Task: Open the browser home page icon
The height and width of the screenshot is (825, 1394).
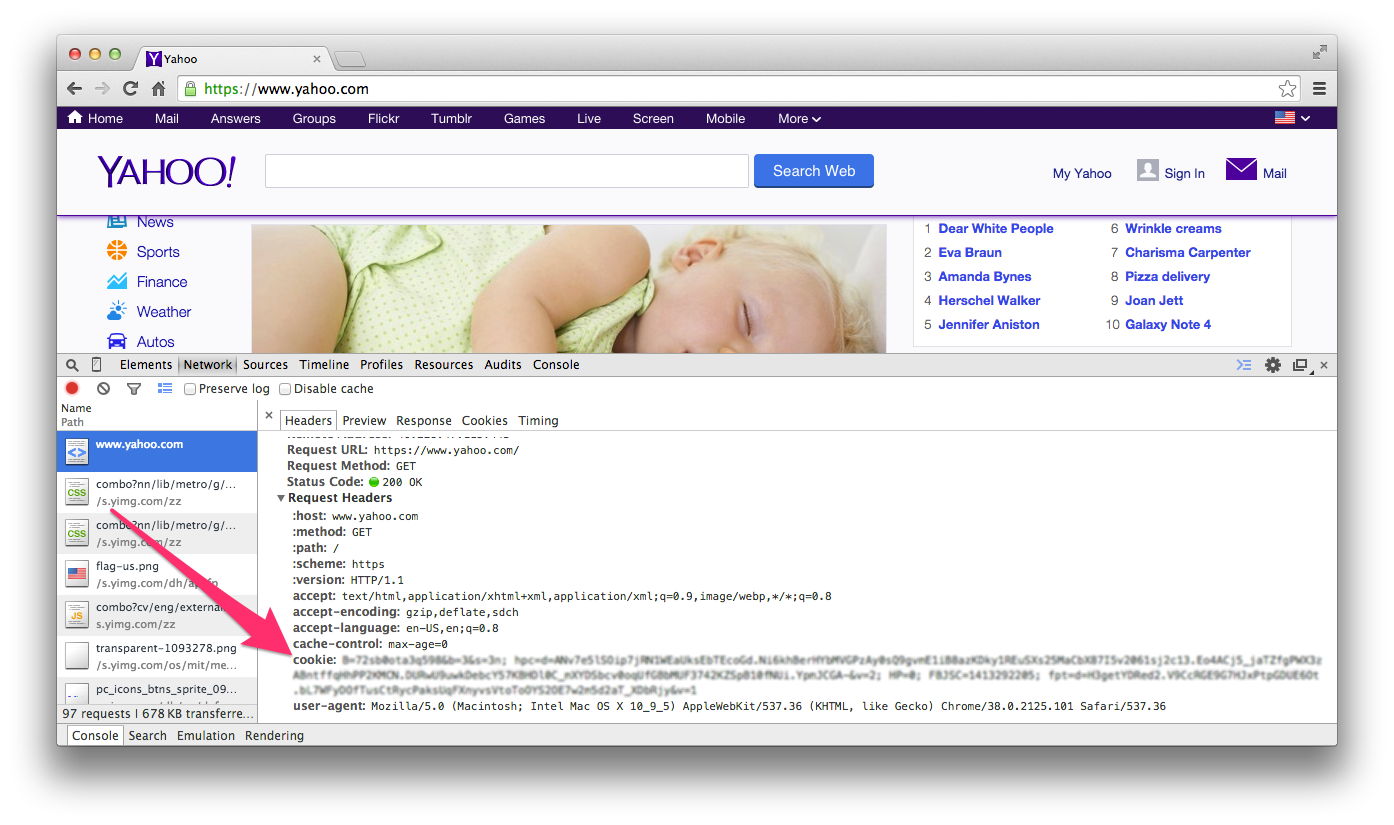Action: pyautogui.click(x=158, y=89)
